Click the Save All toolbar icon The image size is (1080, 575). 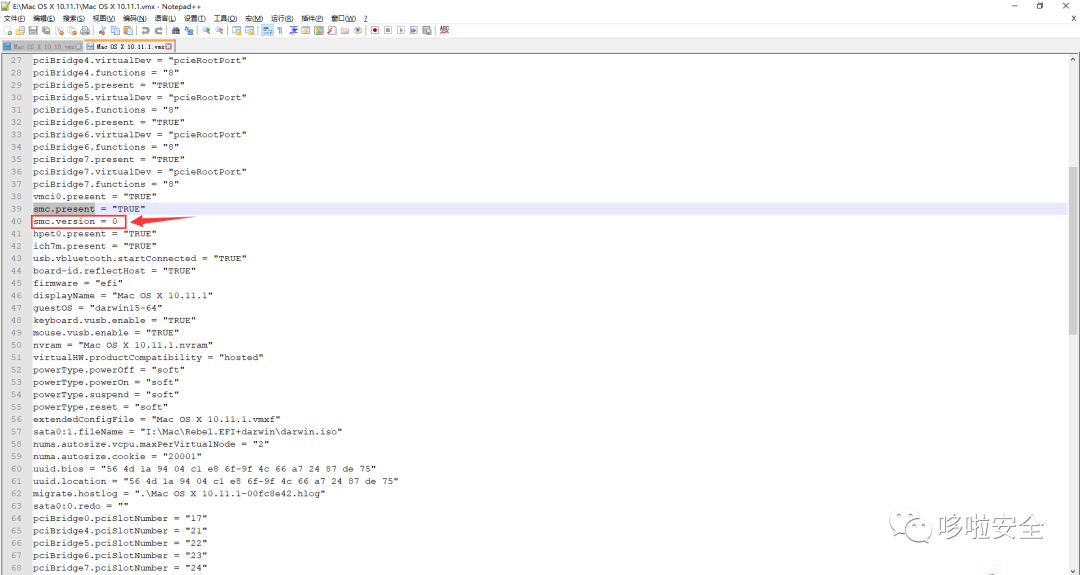(x=46, y=30)
